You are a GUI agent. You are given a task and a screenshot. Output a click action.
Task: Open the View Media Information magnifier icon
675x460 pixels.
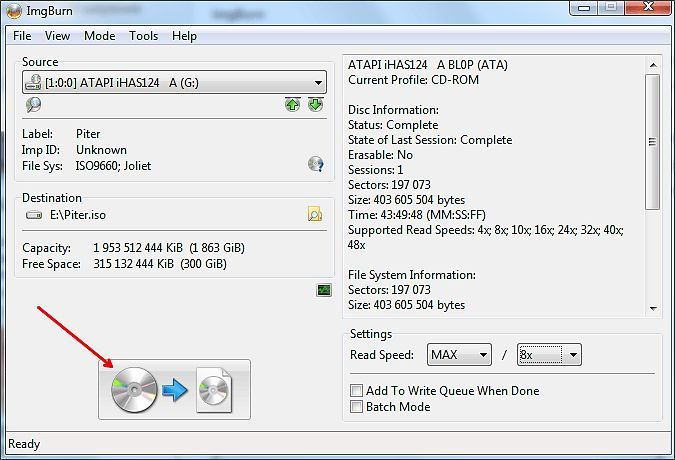[33, 105]
